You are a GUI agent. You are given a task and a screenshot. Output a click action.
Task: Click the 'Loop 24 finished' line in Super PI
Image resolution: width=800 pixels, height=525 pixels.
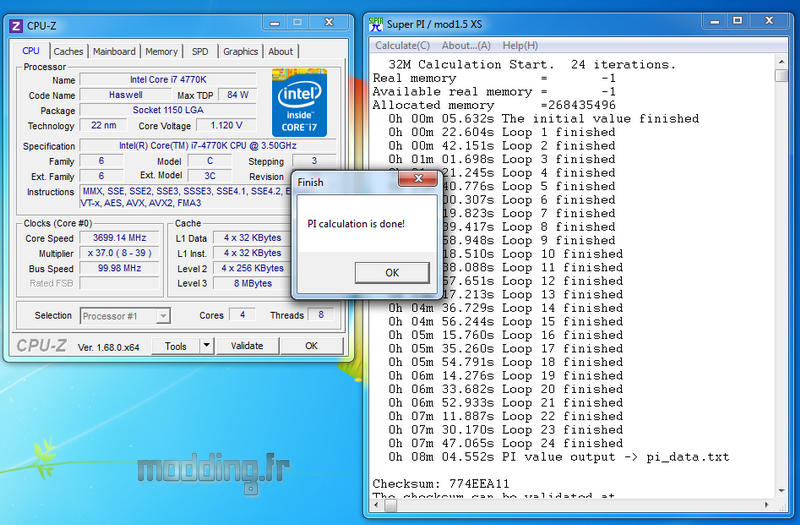506,443
